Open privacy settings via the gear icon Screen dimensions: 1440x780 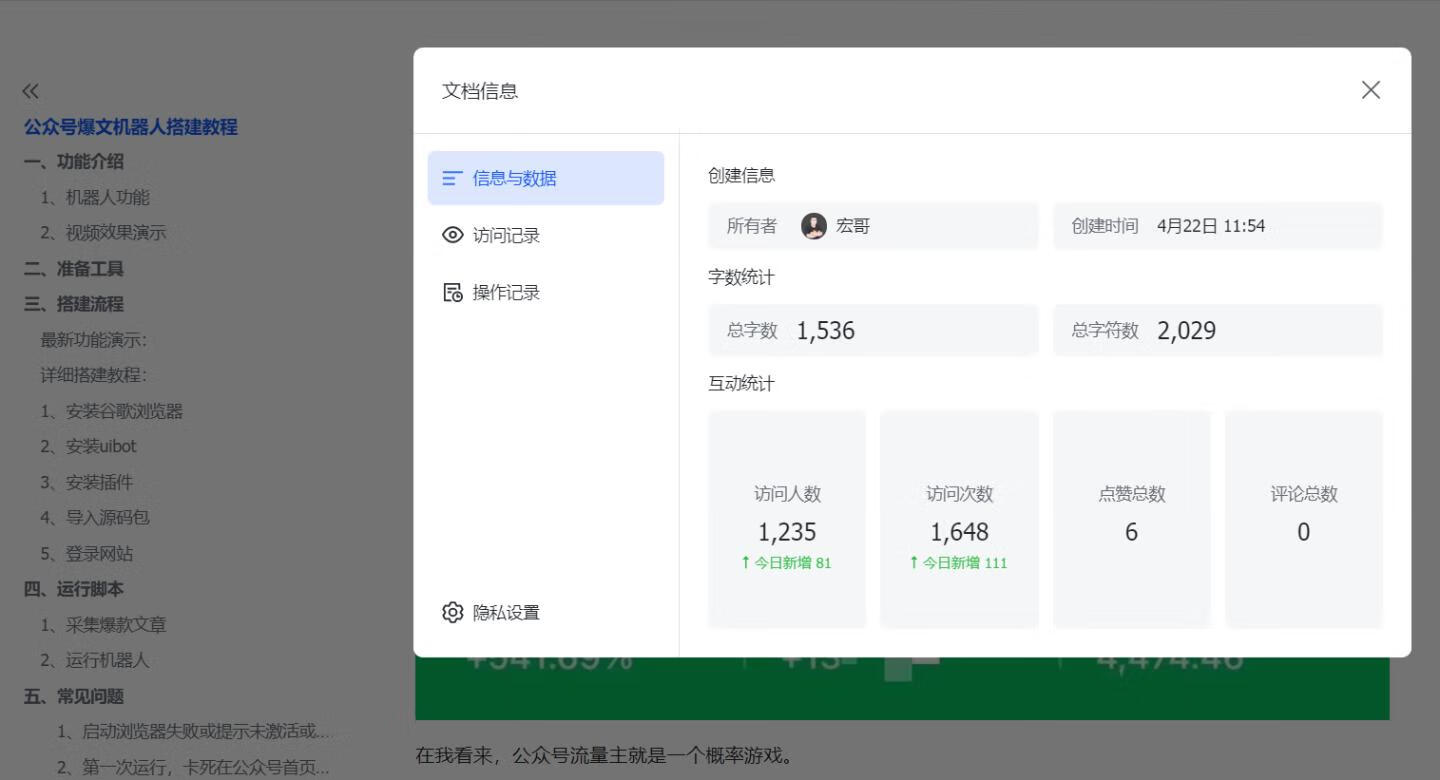453,612
